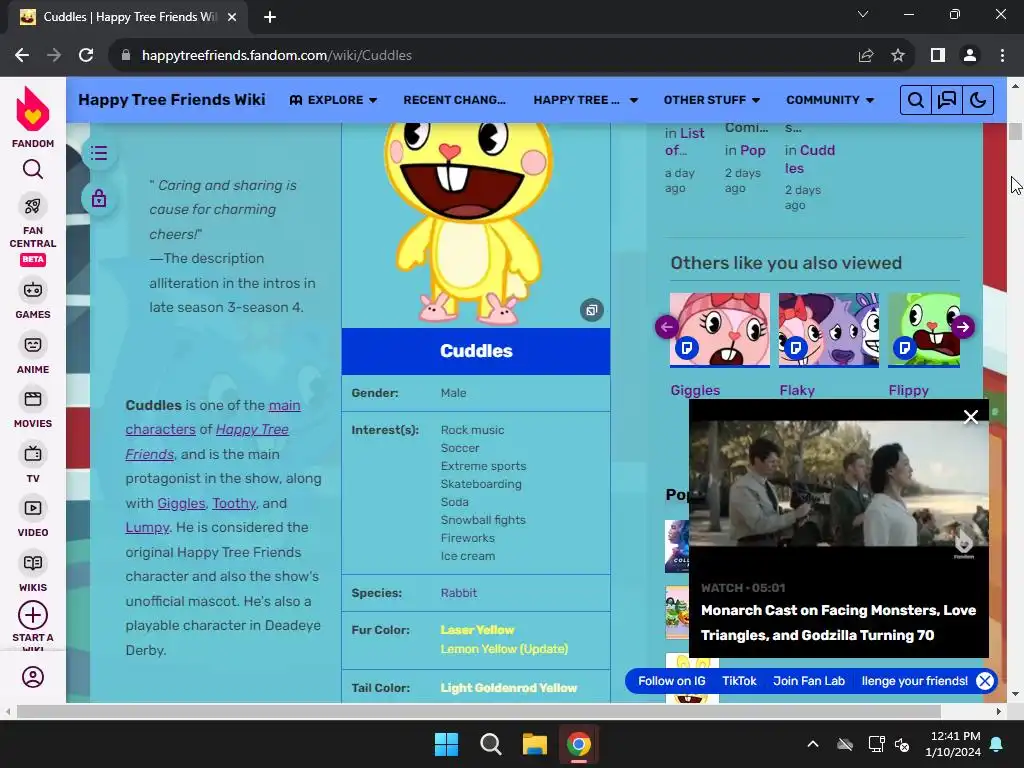Go back to the previous page
This screenshot has width=1024, height=768.
22,56
